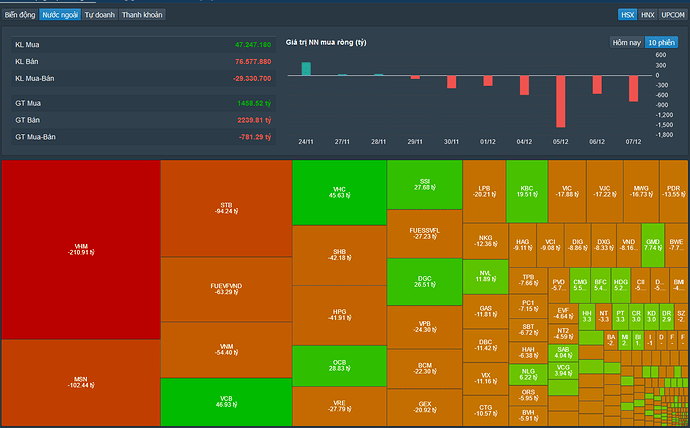
Task: Select the DXG heatmap tile
Action: tap(603, 245)
